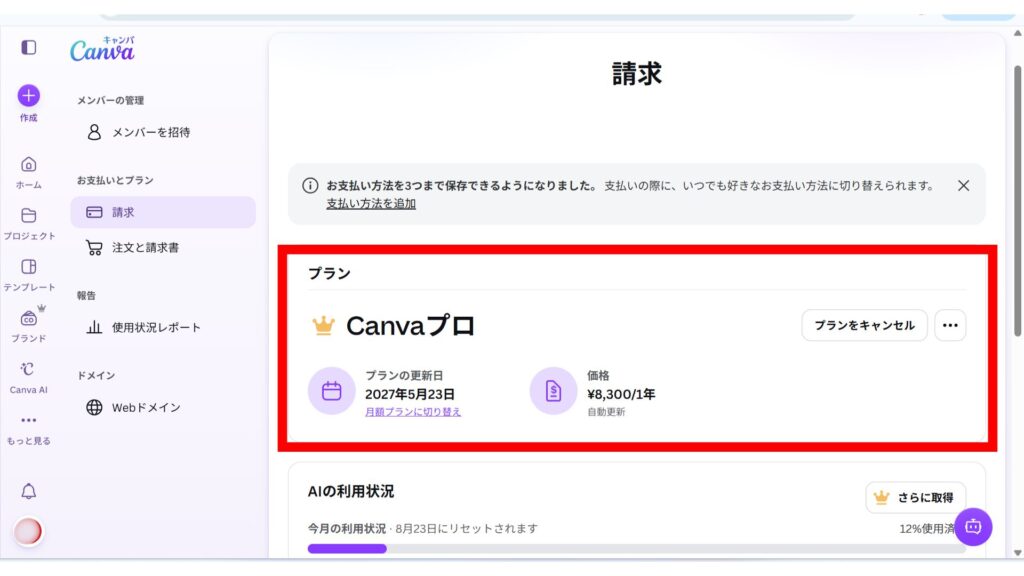Viewport: 1024px width, 576px height.
Task: Open the profile avatar menu
Action: [x=27, y=532]
